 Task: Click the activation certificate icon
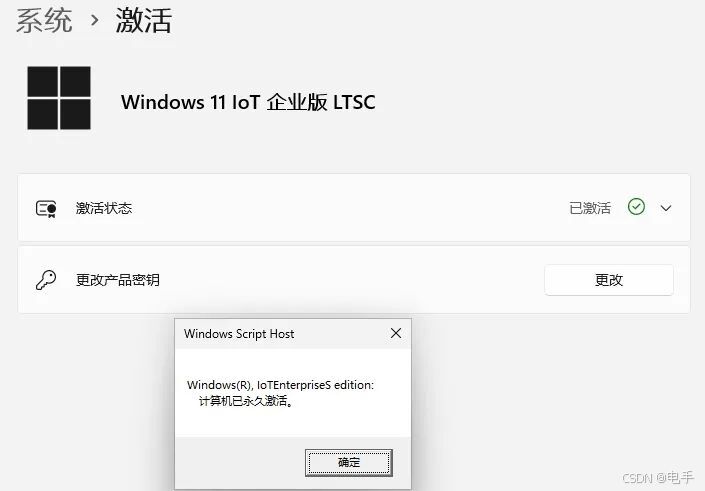(x=46, y=209)
